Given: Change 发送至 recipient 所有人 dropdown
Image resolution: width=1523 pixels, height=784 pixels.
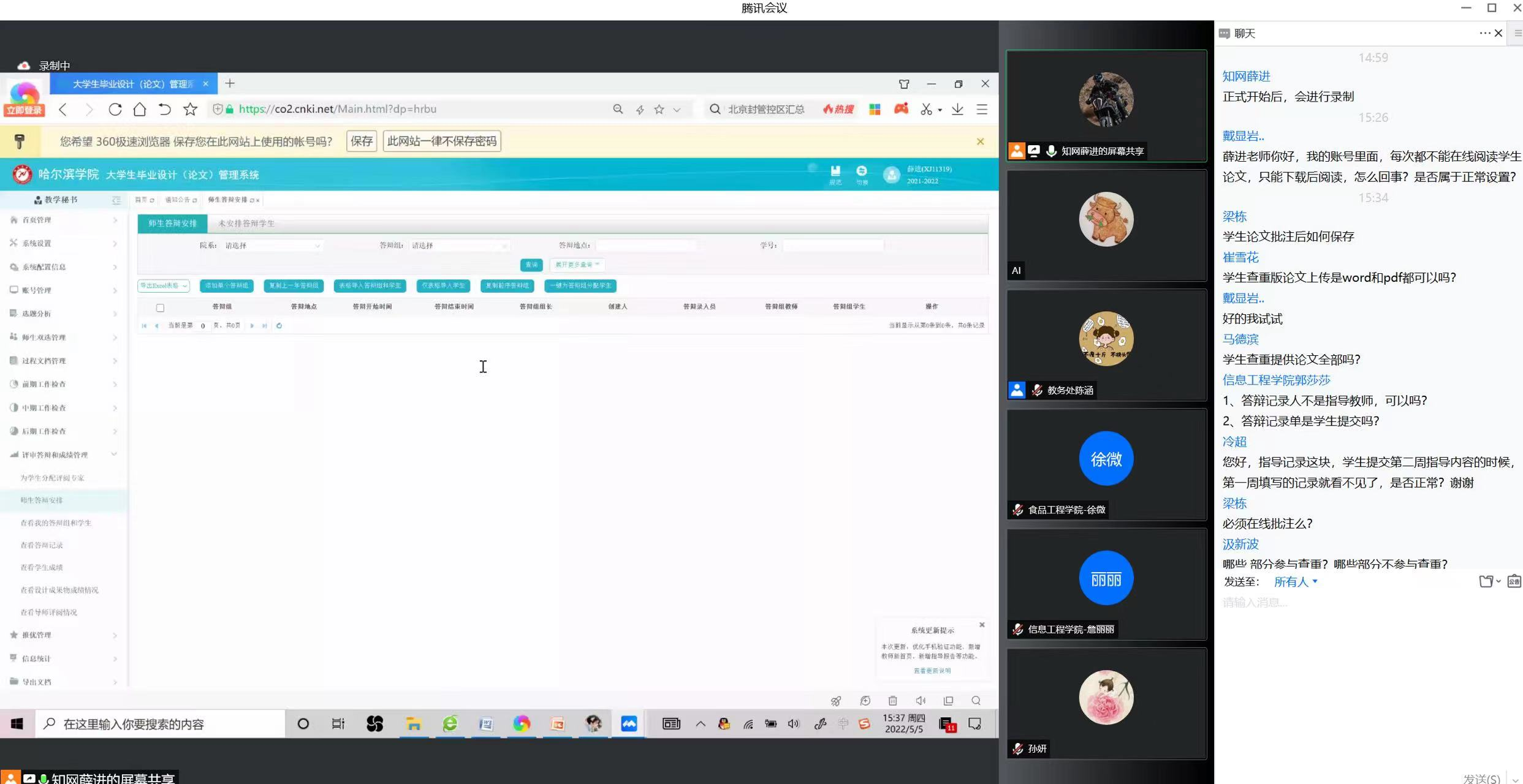Looking at the screenshot, I should coord(1295,582).
